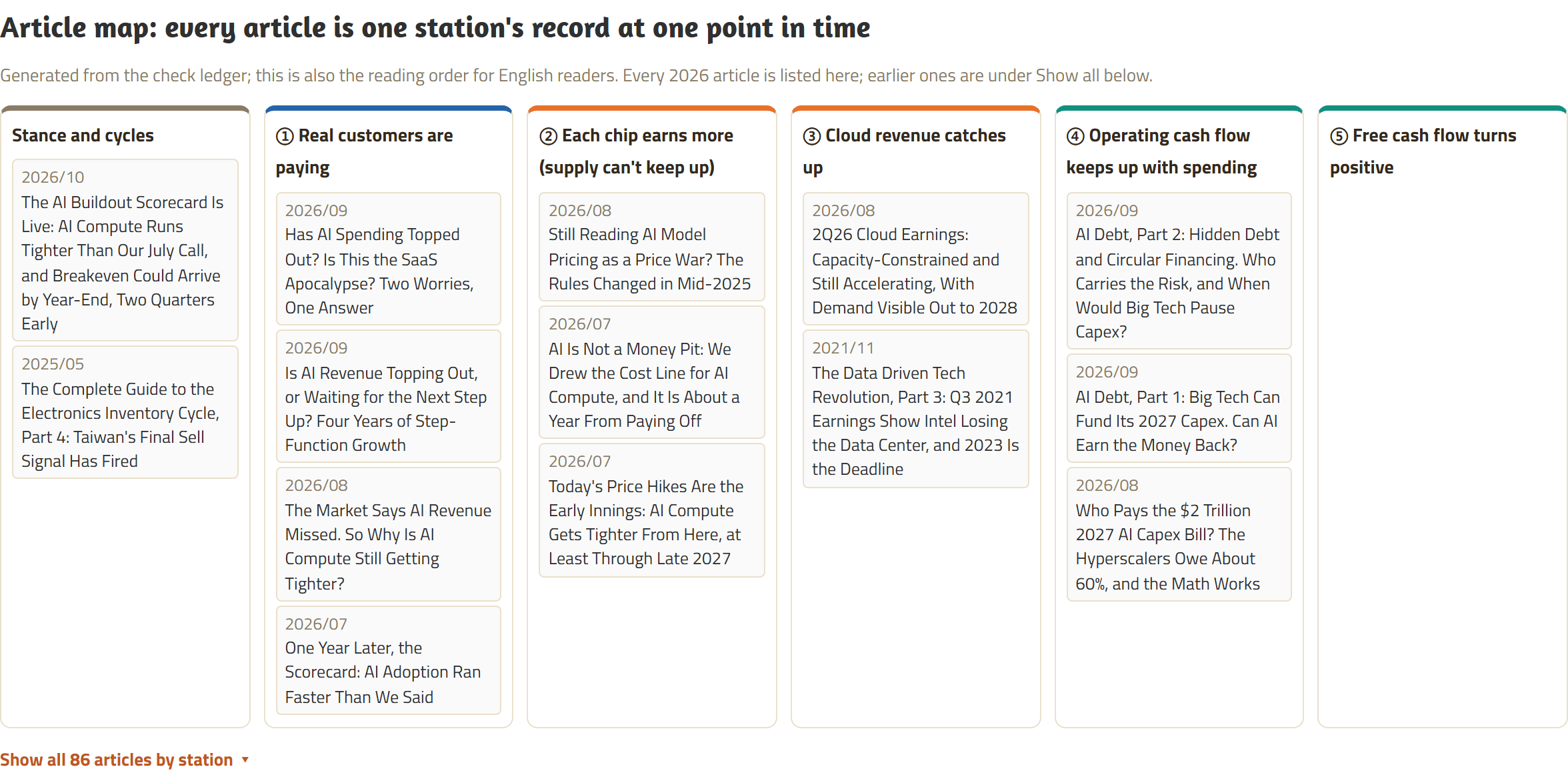This screenshot has width=1568, height=779.
Task: Click the Article map page title
Action: 435,27
